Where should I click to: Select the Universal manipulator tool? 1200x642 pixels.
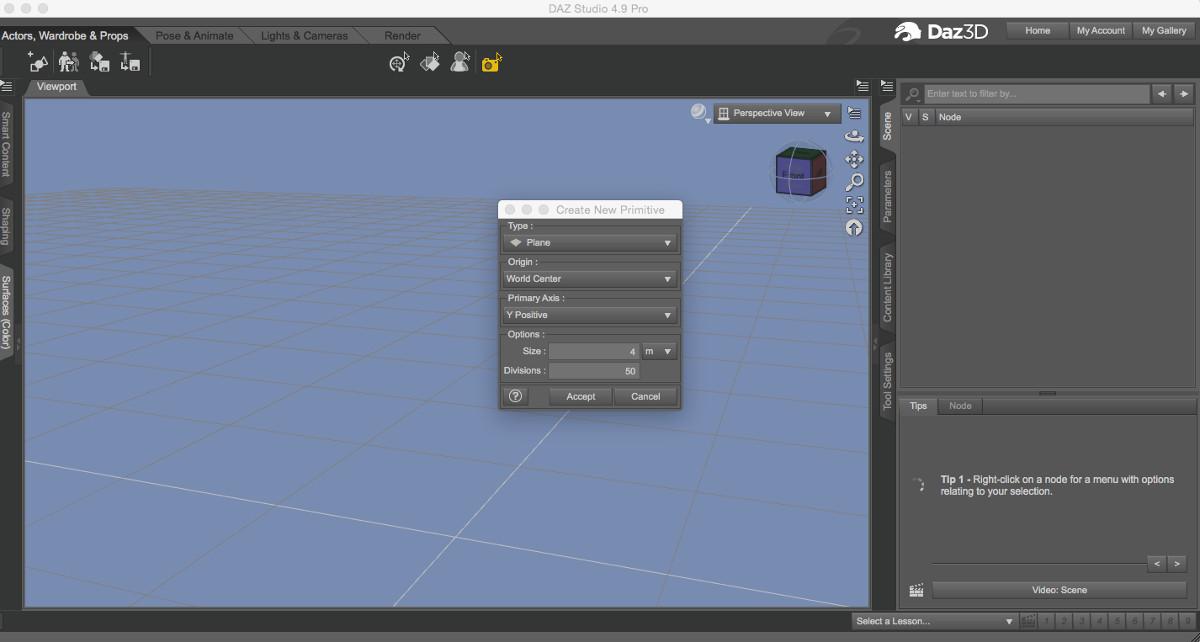[400, 62]
